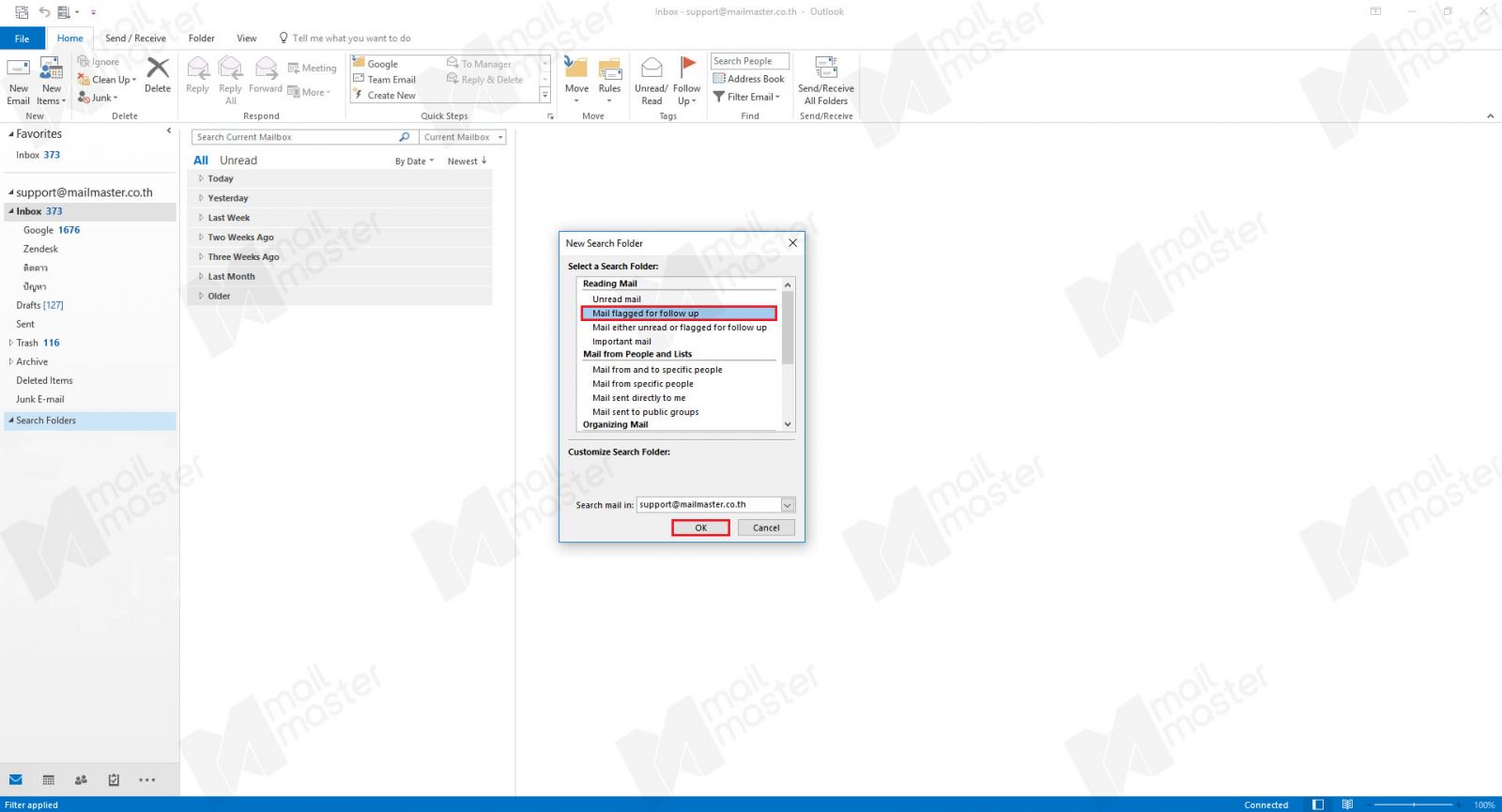Open the Google folder
Viewport: 1502px width, 812px height.
(38, 230)
